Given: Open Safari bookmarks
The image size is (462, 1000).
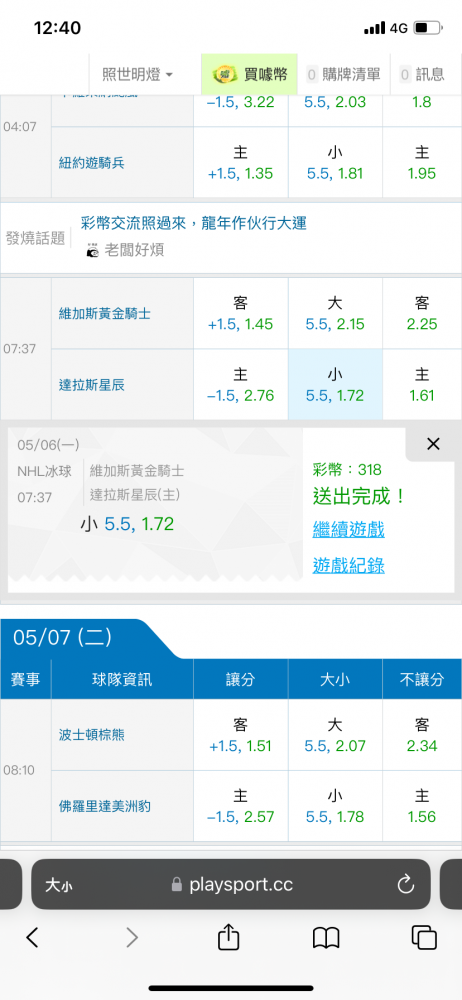Looking at the screenshot, I should [x=326, y=938].
